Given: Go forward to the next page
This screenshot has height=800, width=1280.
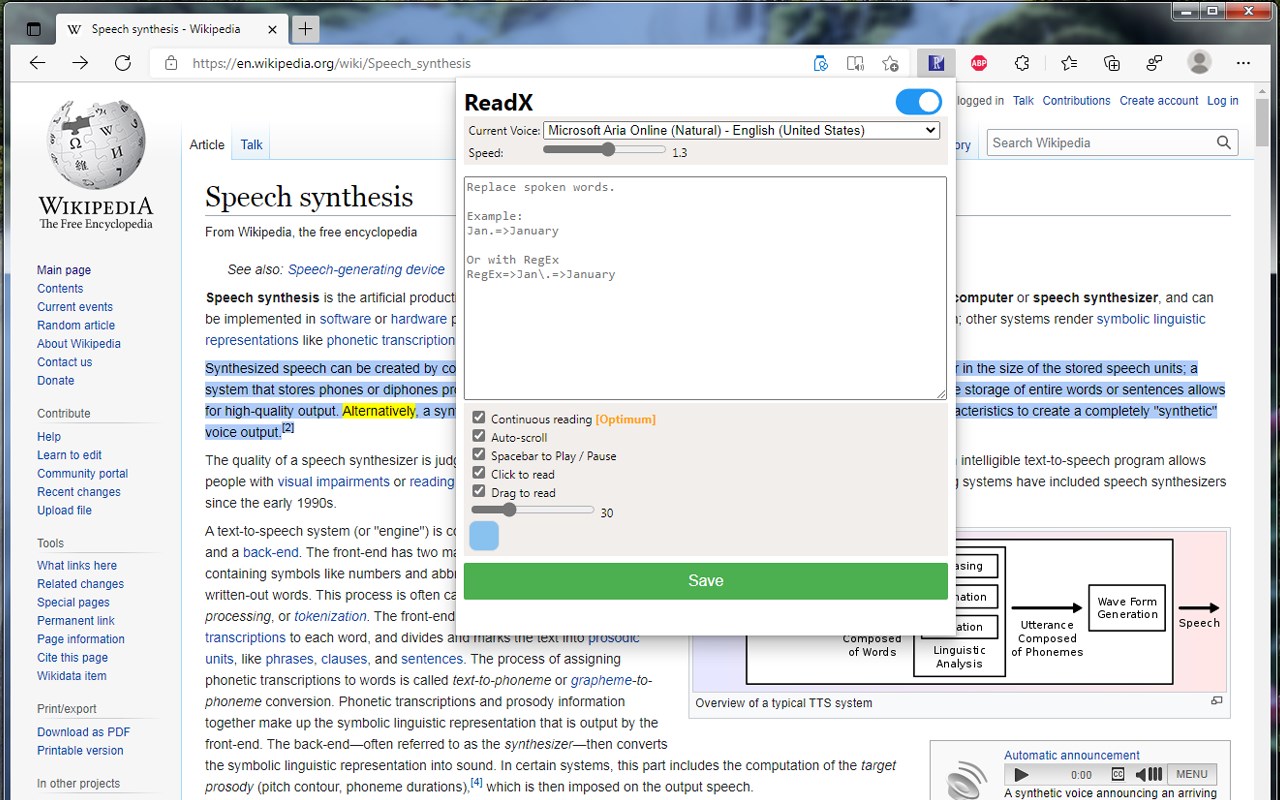Looking at the screenshot, I should click(x=80, y=63).
